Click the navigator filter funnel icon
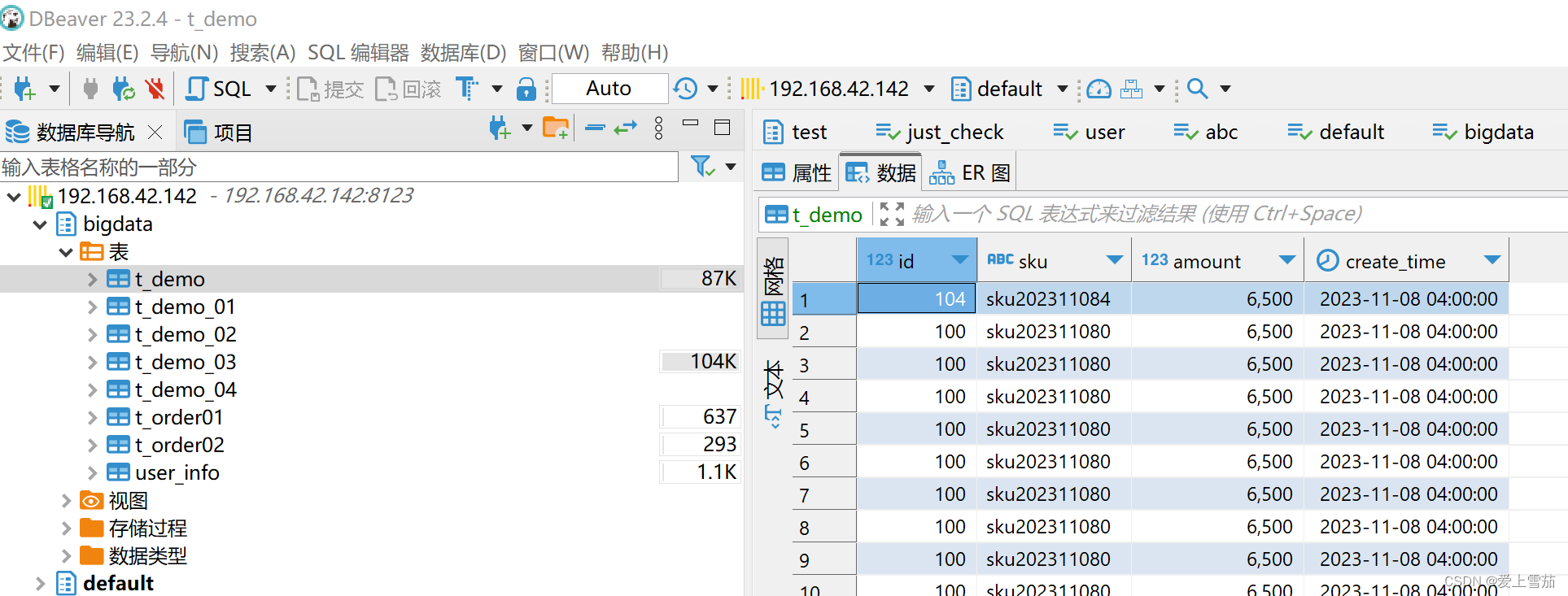This screenshot has width=1568, height=596. [702, 167]
